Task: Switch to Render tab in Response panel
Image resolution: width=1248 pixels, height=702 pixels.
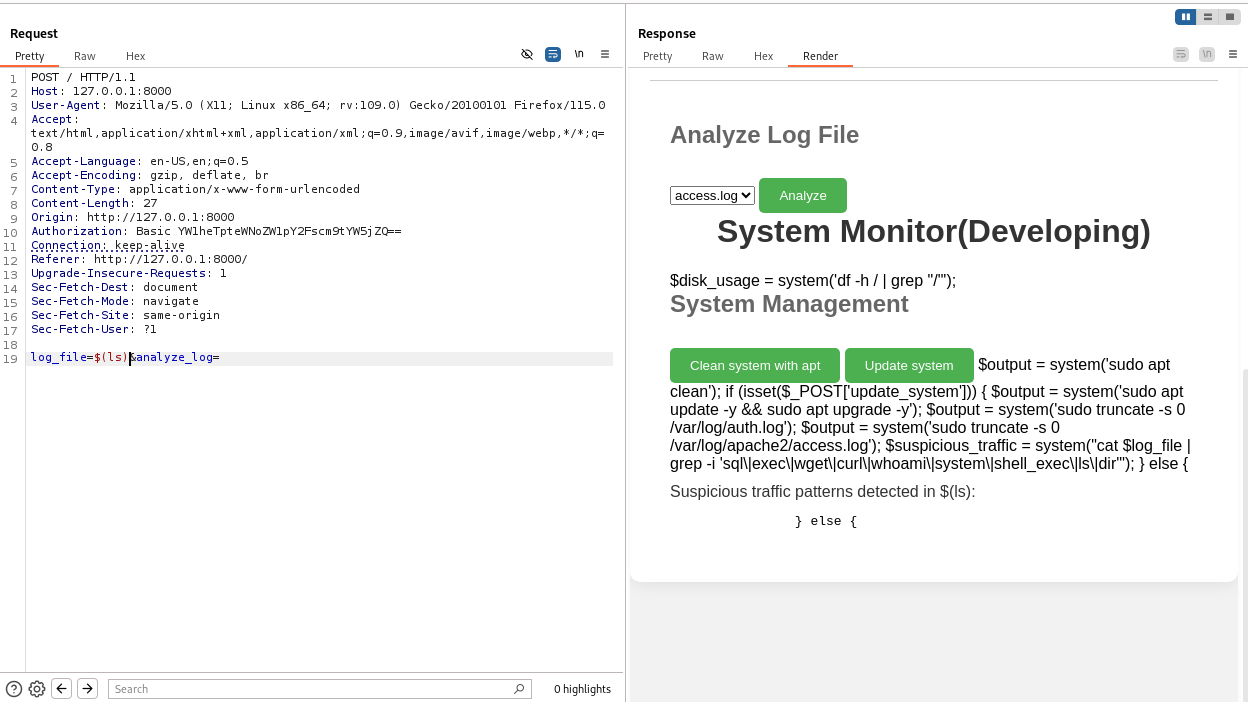Action: [821, 56]
